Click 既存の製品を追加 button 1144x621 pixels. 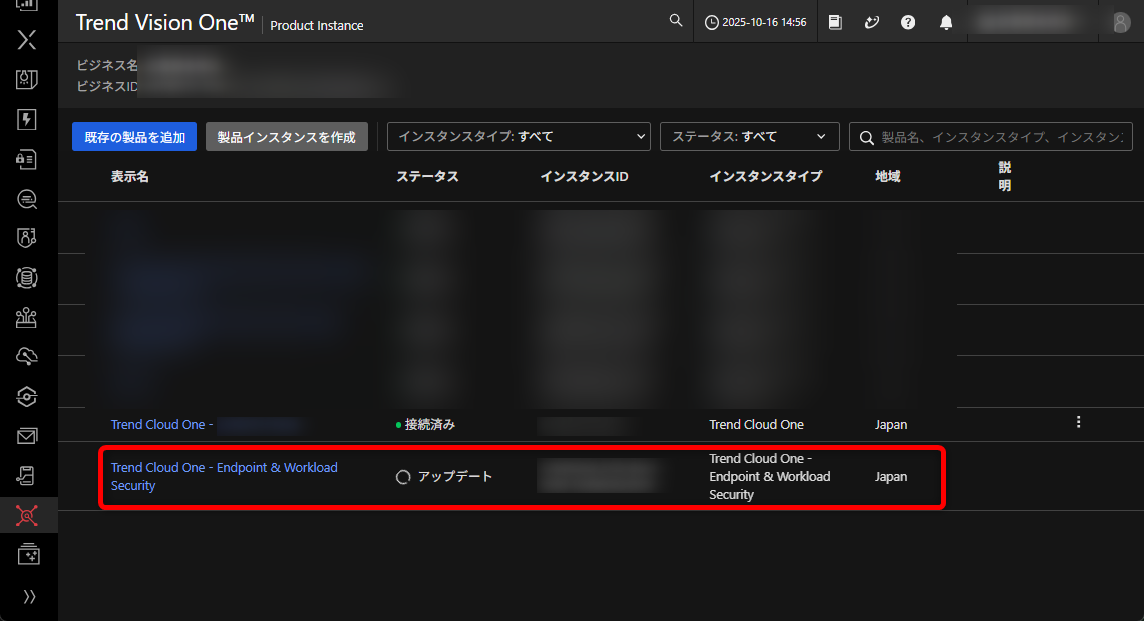135,137
